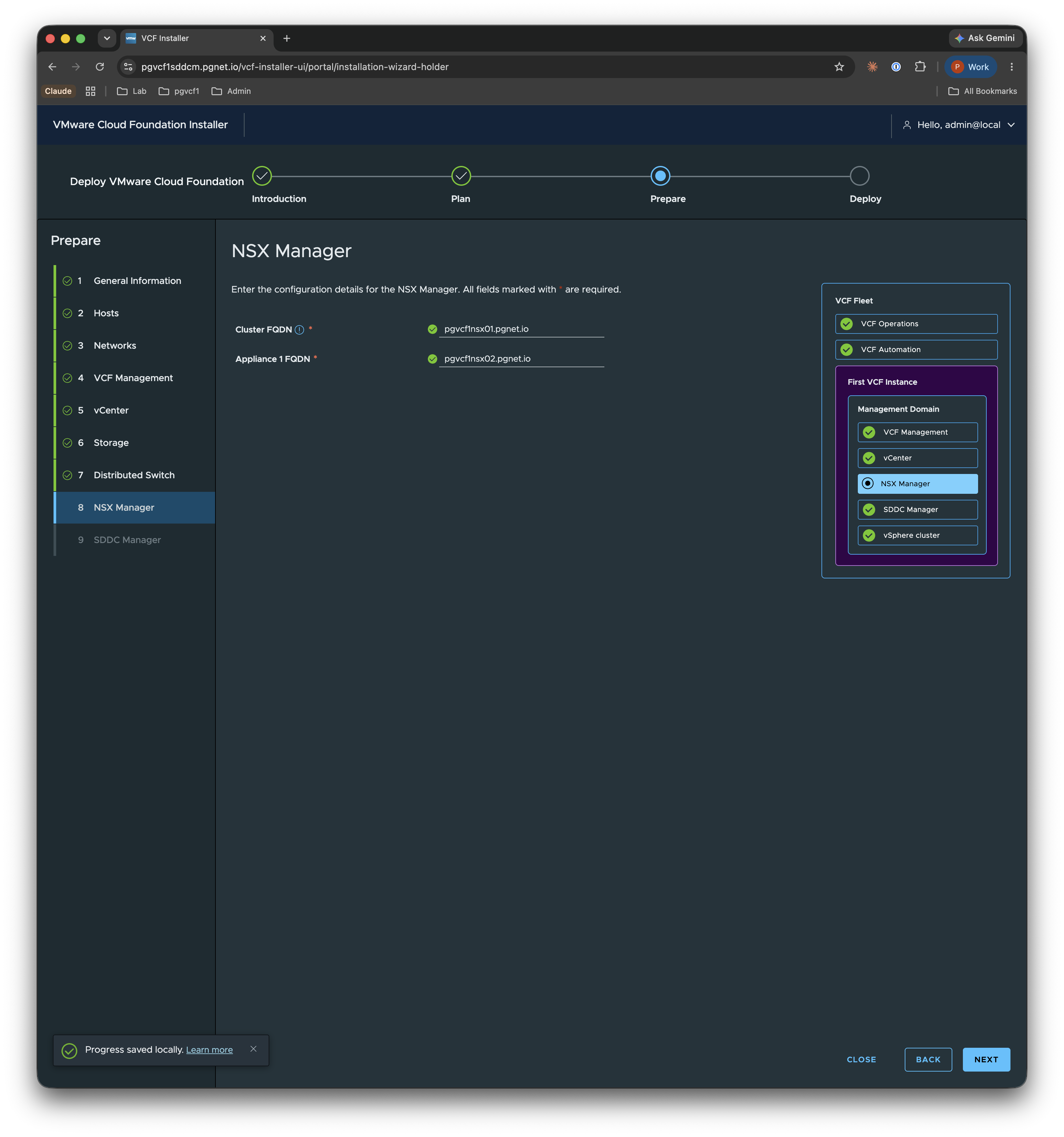Bookmark this page with the star icon
The width and height of the screenshot is (1064, 1137).
click(839, 67)
